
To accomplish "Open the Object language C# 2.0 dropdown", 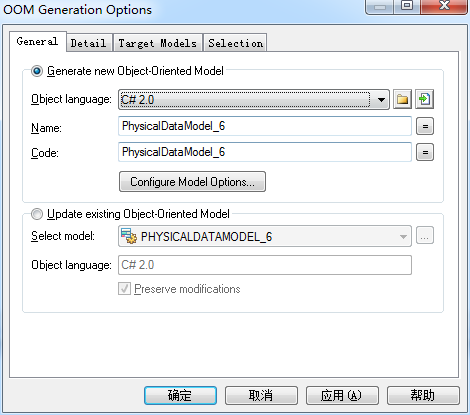I will (x=254, y=99).
